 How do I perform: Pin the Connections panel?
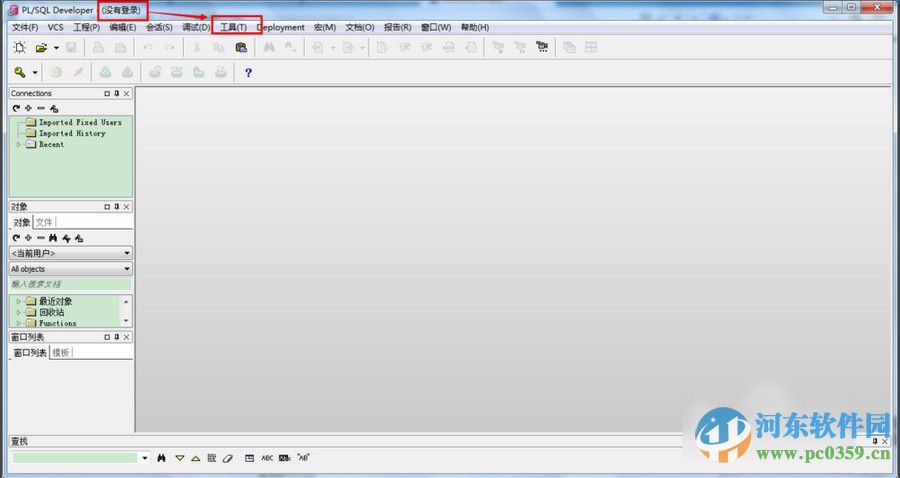pos(117,94)
